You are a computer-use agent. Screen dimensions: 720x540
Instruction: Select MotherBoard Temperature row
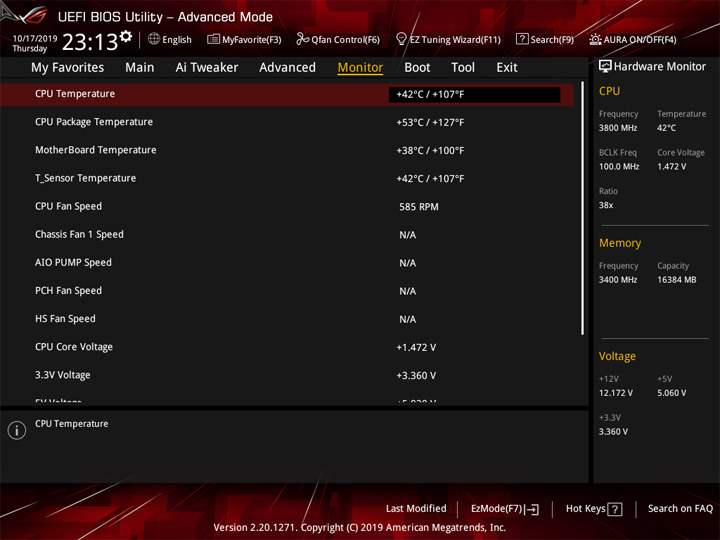pos(287,151)
